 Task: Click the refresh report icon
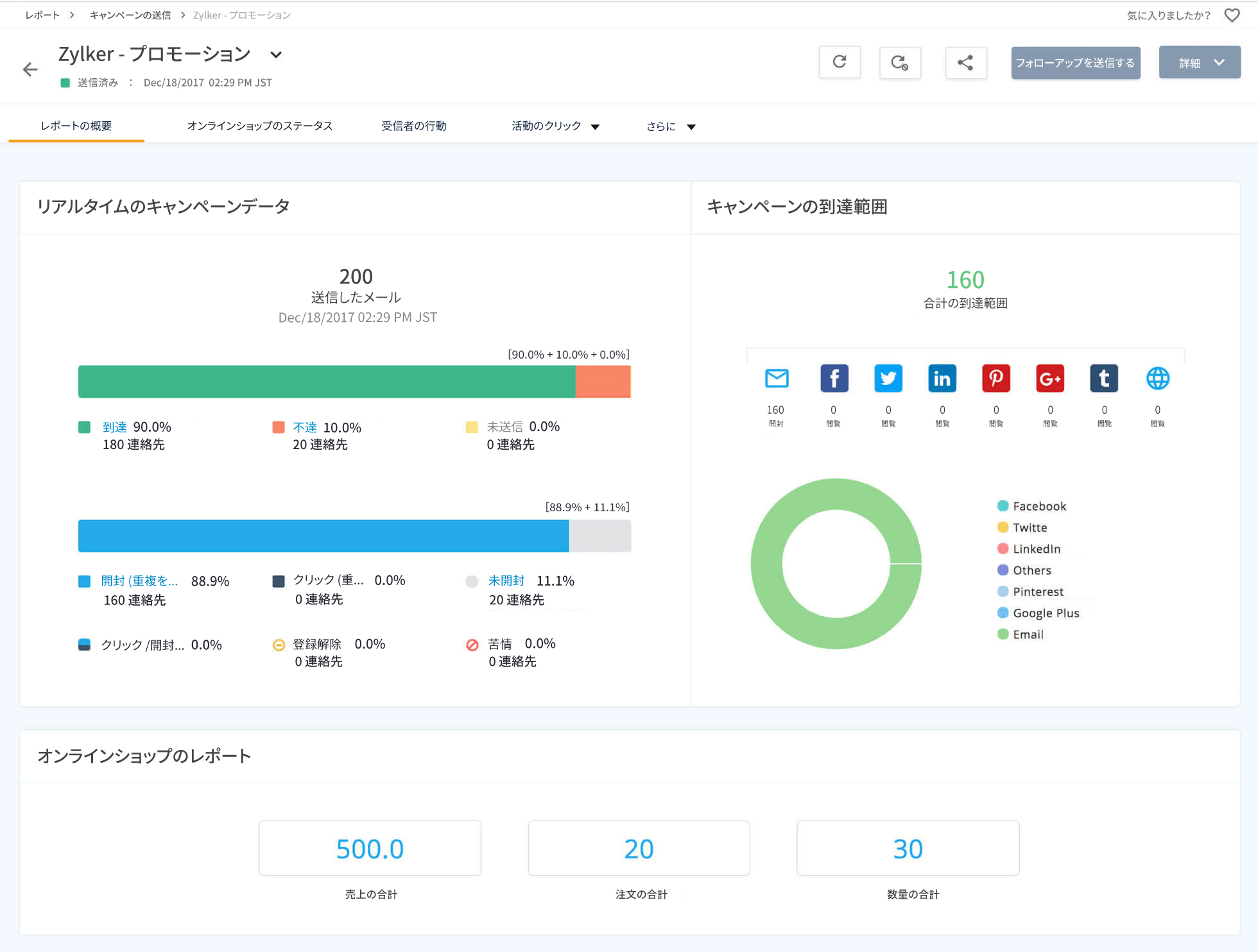coord(840,62)
